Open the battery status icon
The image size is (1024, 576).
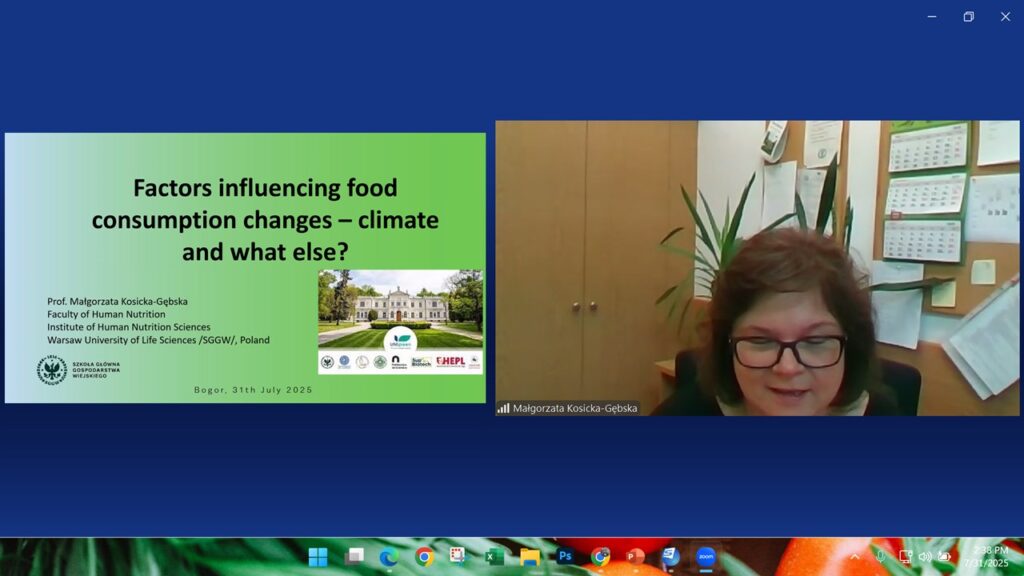pos(944,556)
